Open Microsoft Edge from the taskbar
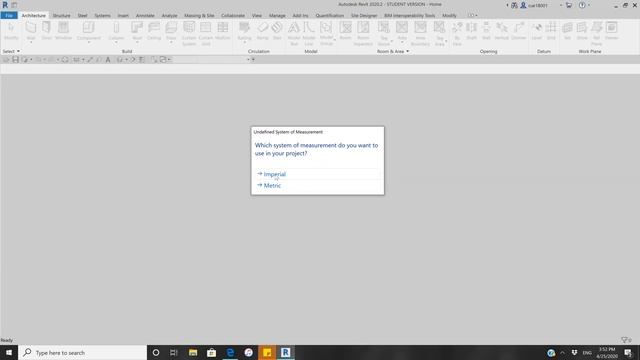This screenshot has height=360, width=640. (230, 353)
